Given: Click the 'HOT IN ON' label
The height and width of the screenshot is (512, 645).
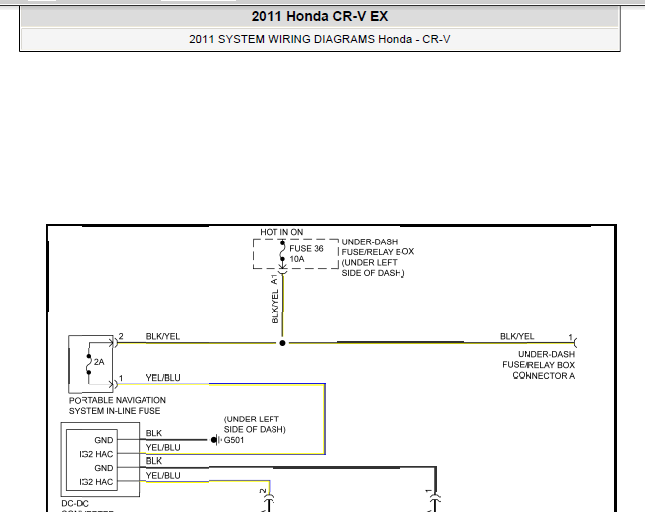Looking at the screenshot, I should coord(282,232).
